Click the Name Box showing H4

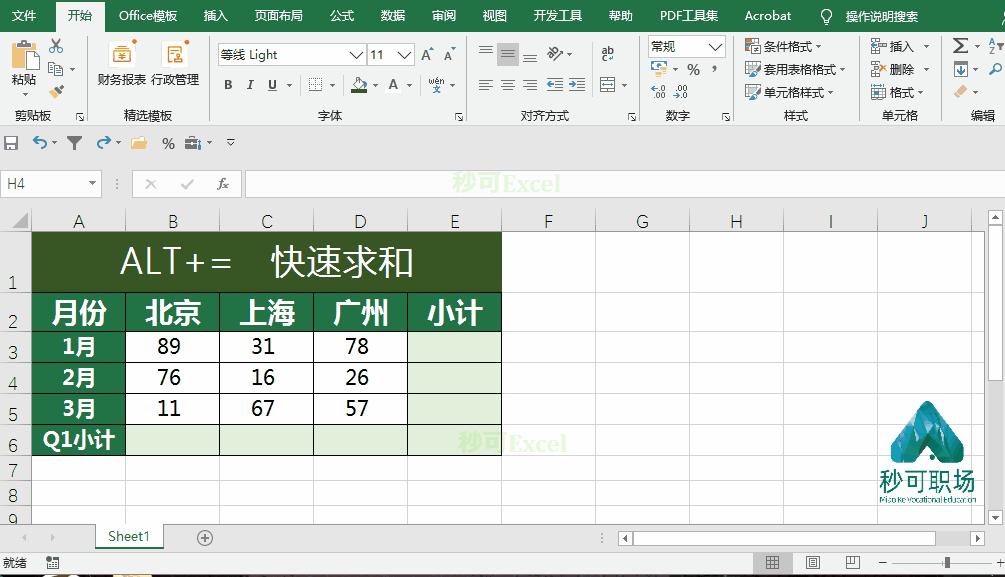point(45,184)
